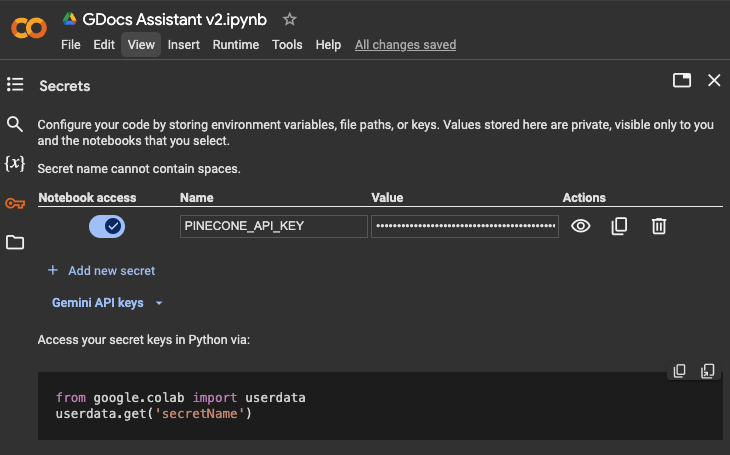Toggle notebook access for PINECONE_API_KEY
Image resolution: width=730 pixels, height=455 pixels.
point(107,226)
